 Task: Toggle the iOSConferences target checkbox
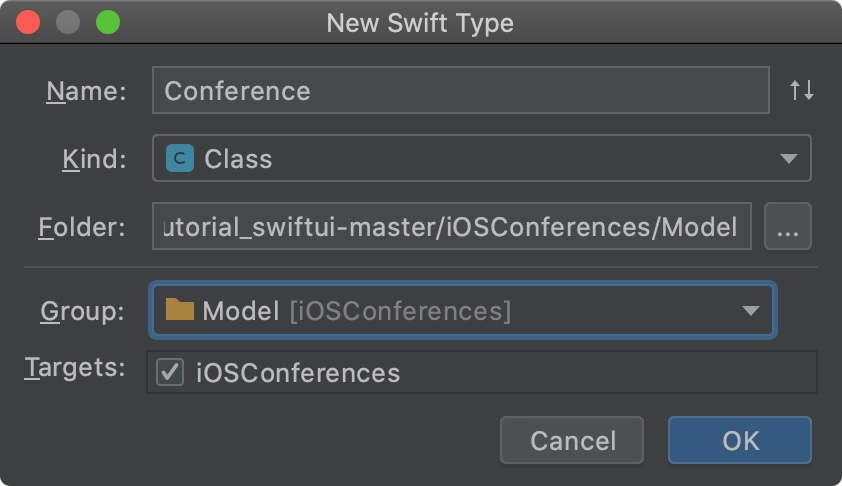[x=170, y=372]
